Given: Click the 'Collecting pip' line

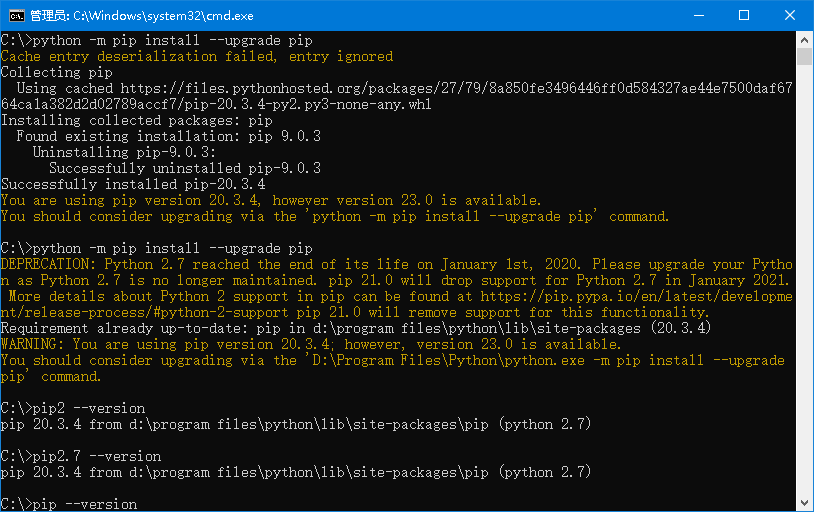Looking at the screenshot, I should pyautogui.click(x=57, y=72).
